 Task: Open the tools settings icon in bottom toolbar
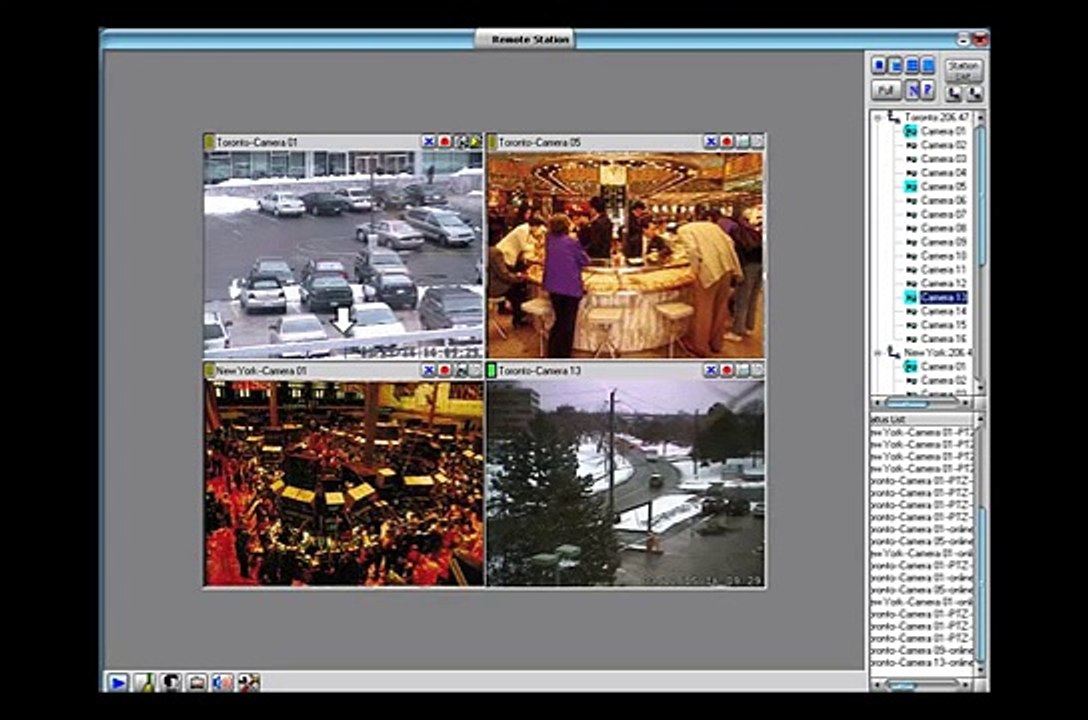click(x=249, y=683)
